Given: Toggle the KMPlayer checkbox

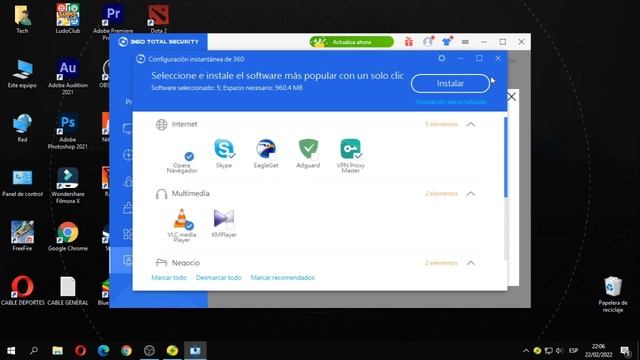Looking at the screenshot, I should pos(231,225).
